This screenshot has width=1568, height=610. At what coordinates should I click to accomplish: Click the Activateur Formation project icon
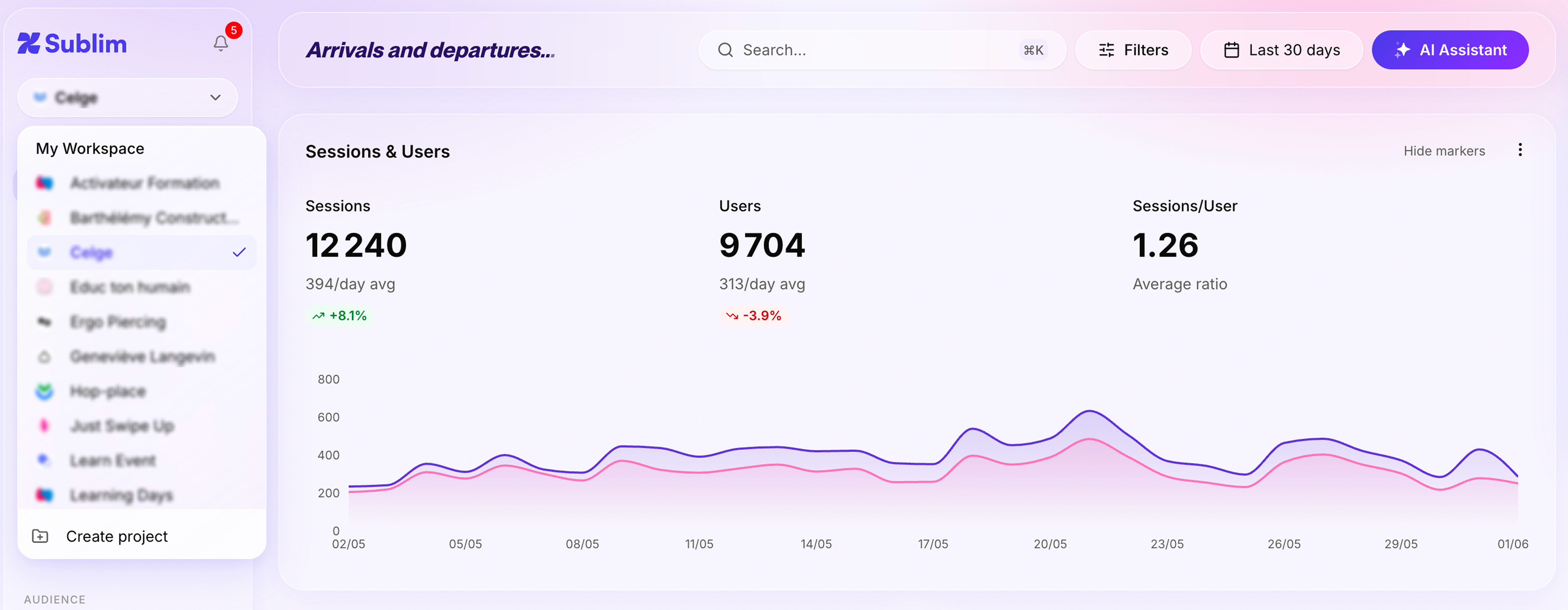(44, 183)
